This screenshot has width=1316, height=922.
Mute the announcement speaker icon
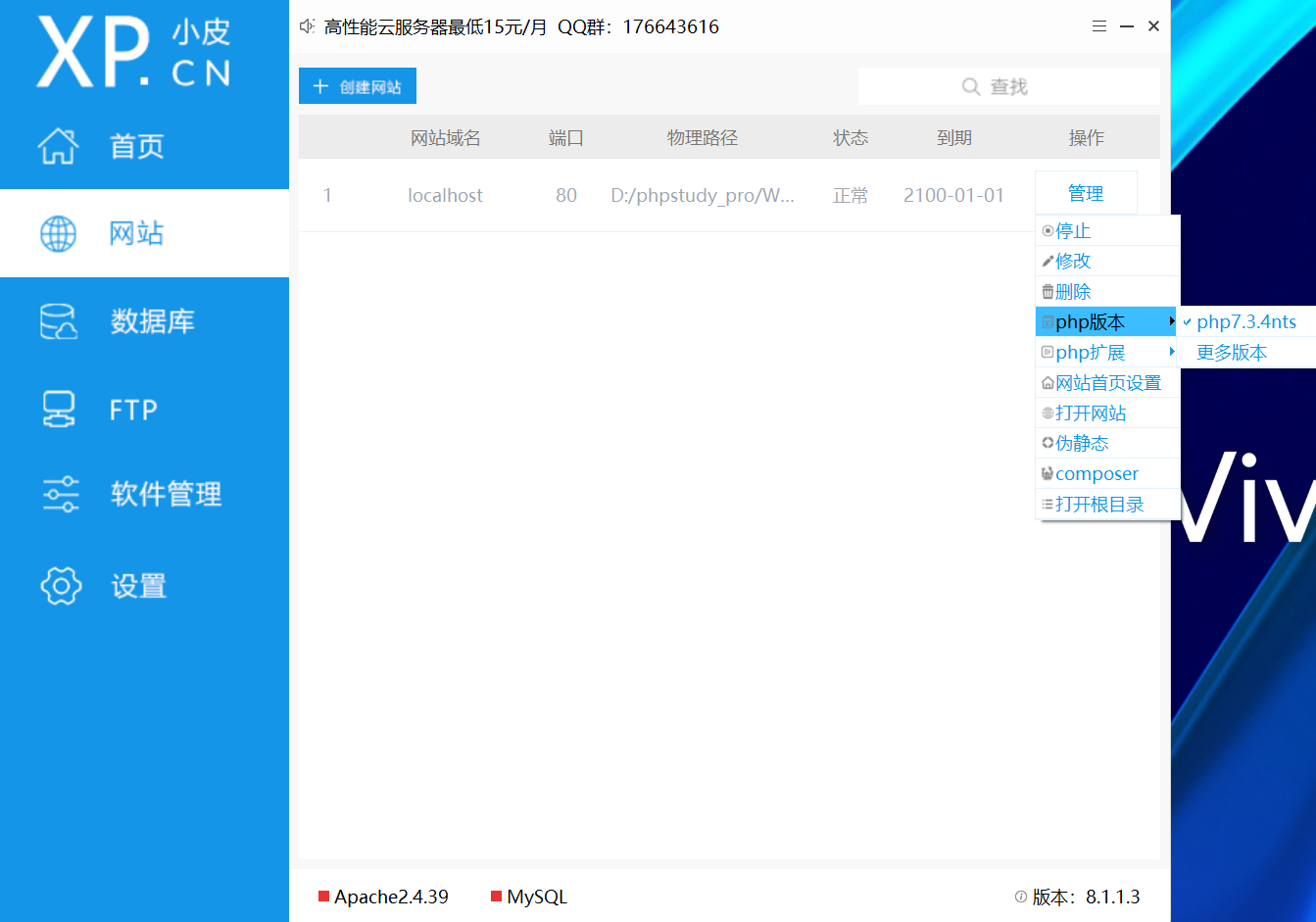[x=306, y=26]
